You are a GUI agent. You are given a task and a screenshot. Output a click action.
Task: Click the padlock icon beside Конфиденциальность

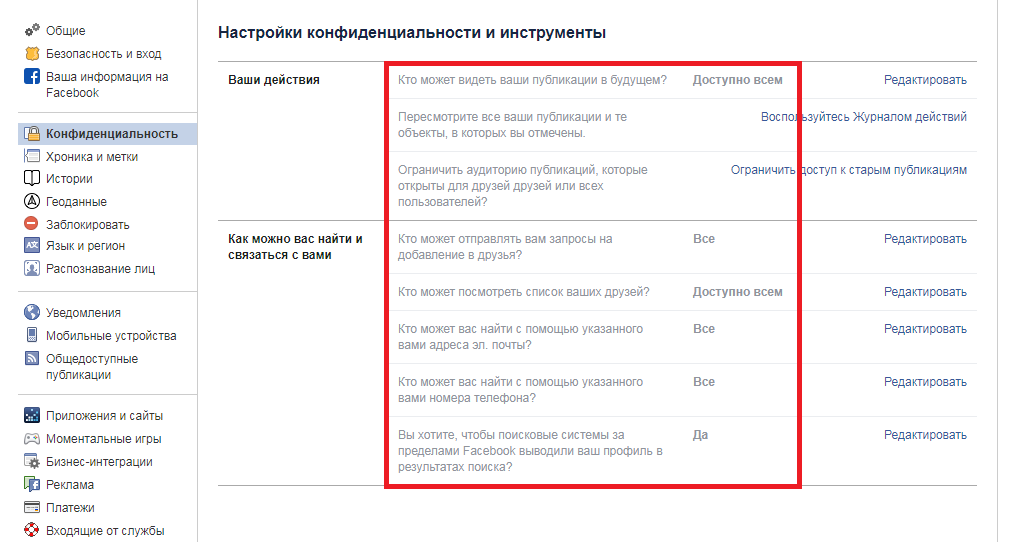[x=32, y=133]
